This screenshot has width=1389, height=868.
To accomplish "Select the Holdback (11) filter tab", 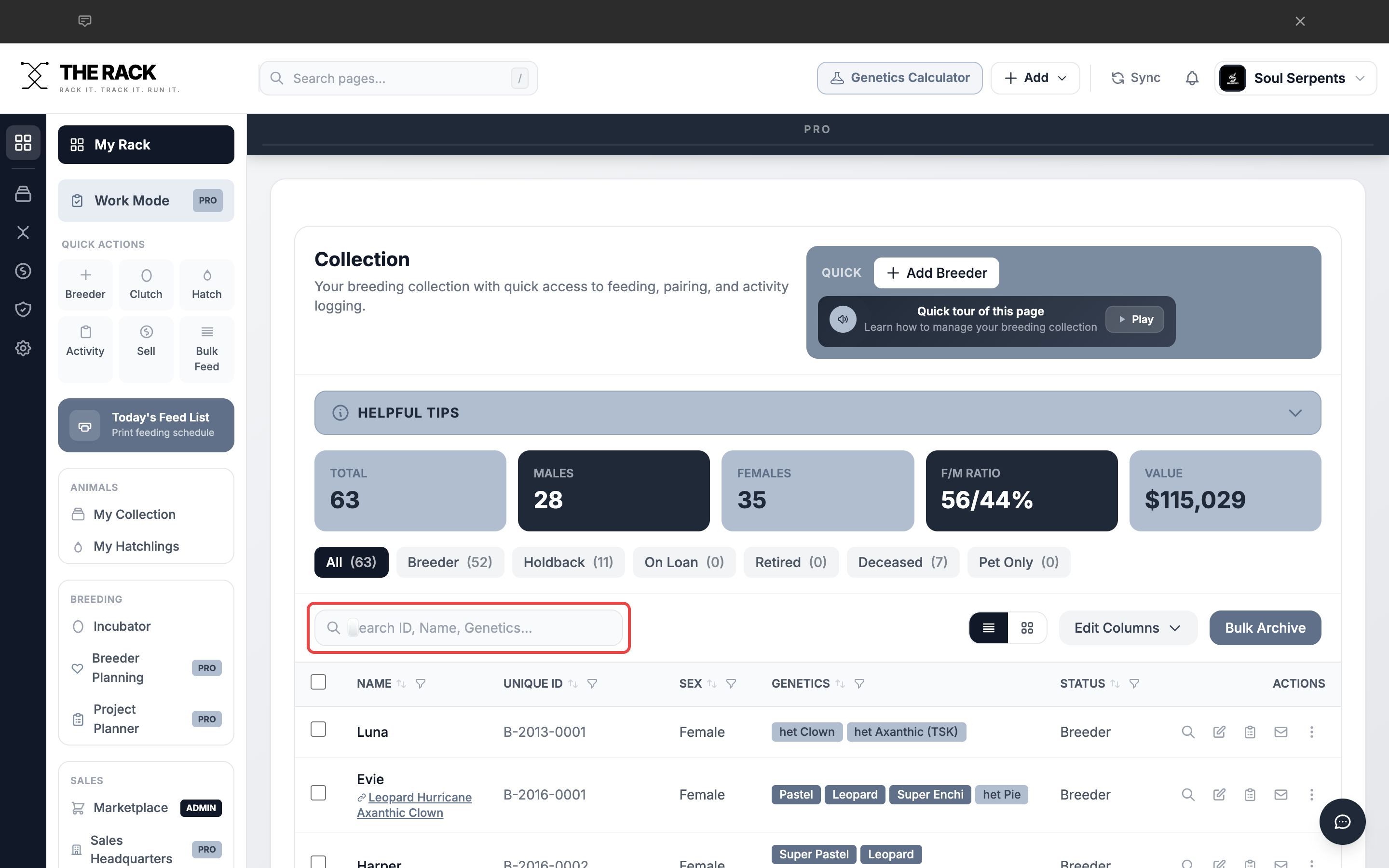I will tap(568, 562).
